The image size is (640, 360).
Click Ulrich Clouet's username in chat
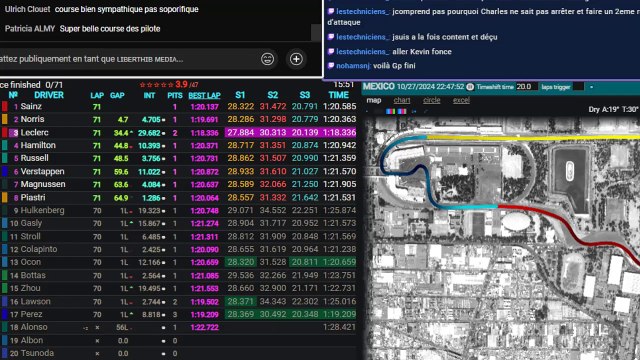coord(27,9)
